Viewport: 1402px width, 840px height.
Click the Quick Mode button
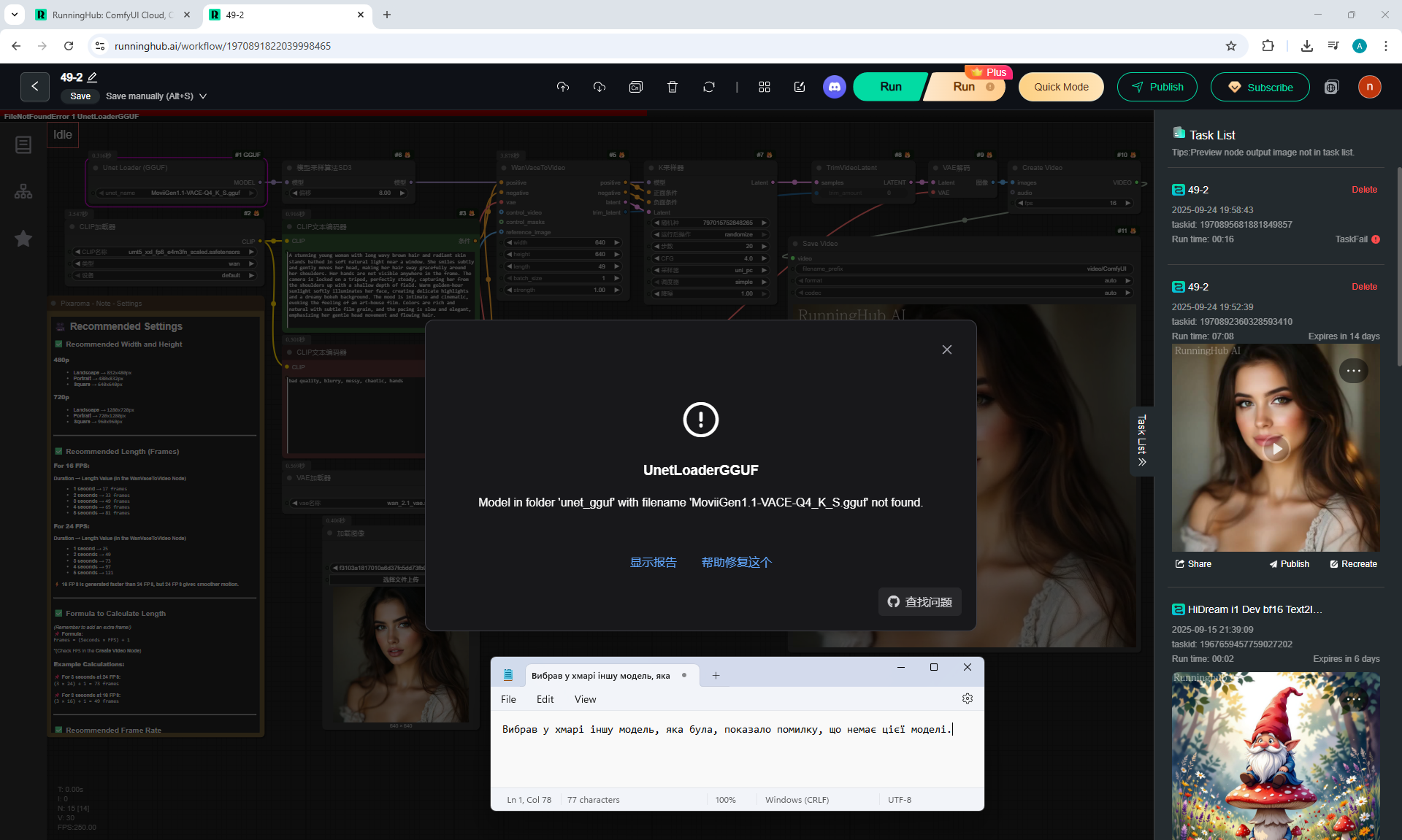(1060, 87)
